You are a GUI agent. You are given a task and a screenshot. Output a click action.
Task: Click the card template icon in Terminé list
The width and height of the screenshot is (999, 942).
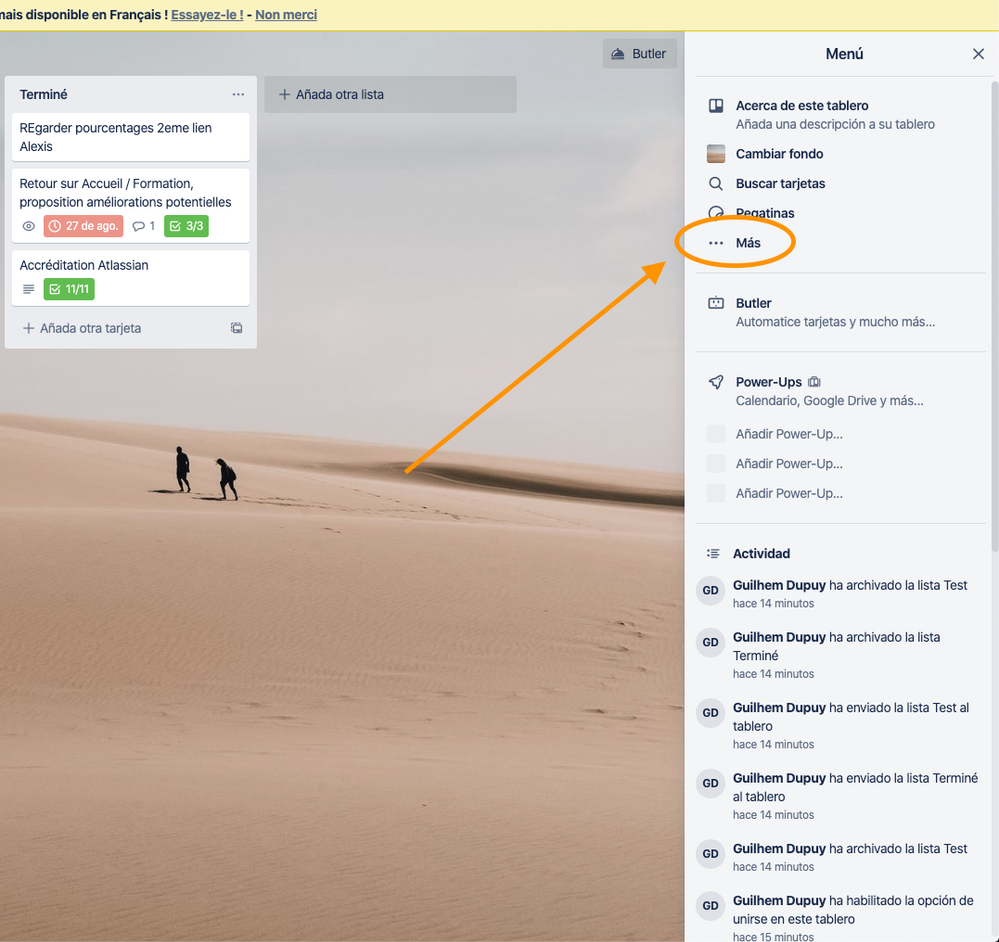tap(236, 328)
